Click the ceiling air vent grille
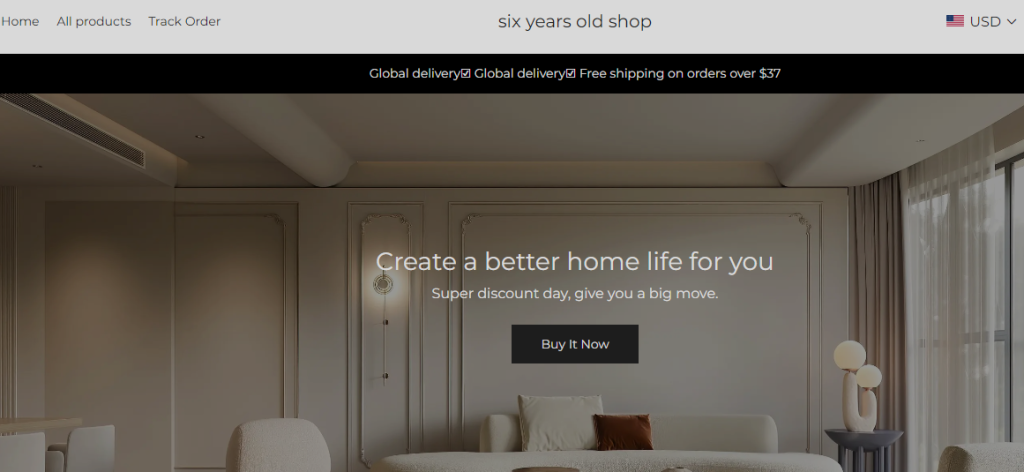Viewport: 1024px width, 472px height. [x=73, y=129]
